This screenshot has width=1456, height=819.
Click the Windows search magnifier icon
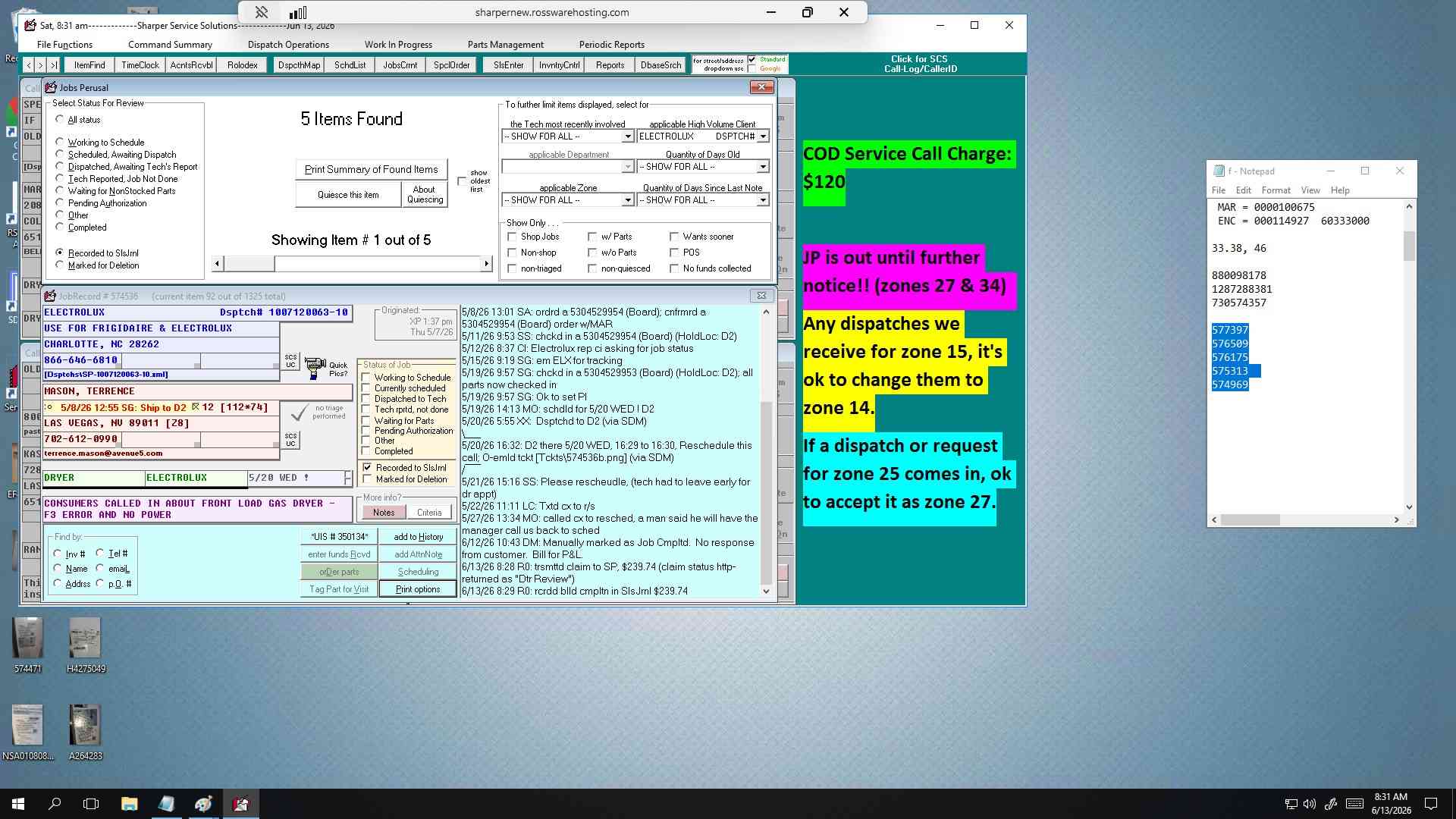pyautogui.click(x=55, y=804)
